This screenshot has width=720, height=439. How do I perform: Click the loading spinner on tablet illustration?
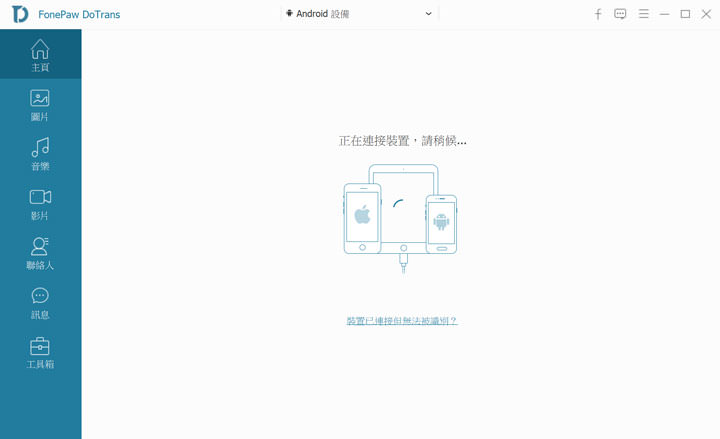tap(398, 203)
